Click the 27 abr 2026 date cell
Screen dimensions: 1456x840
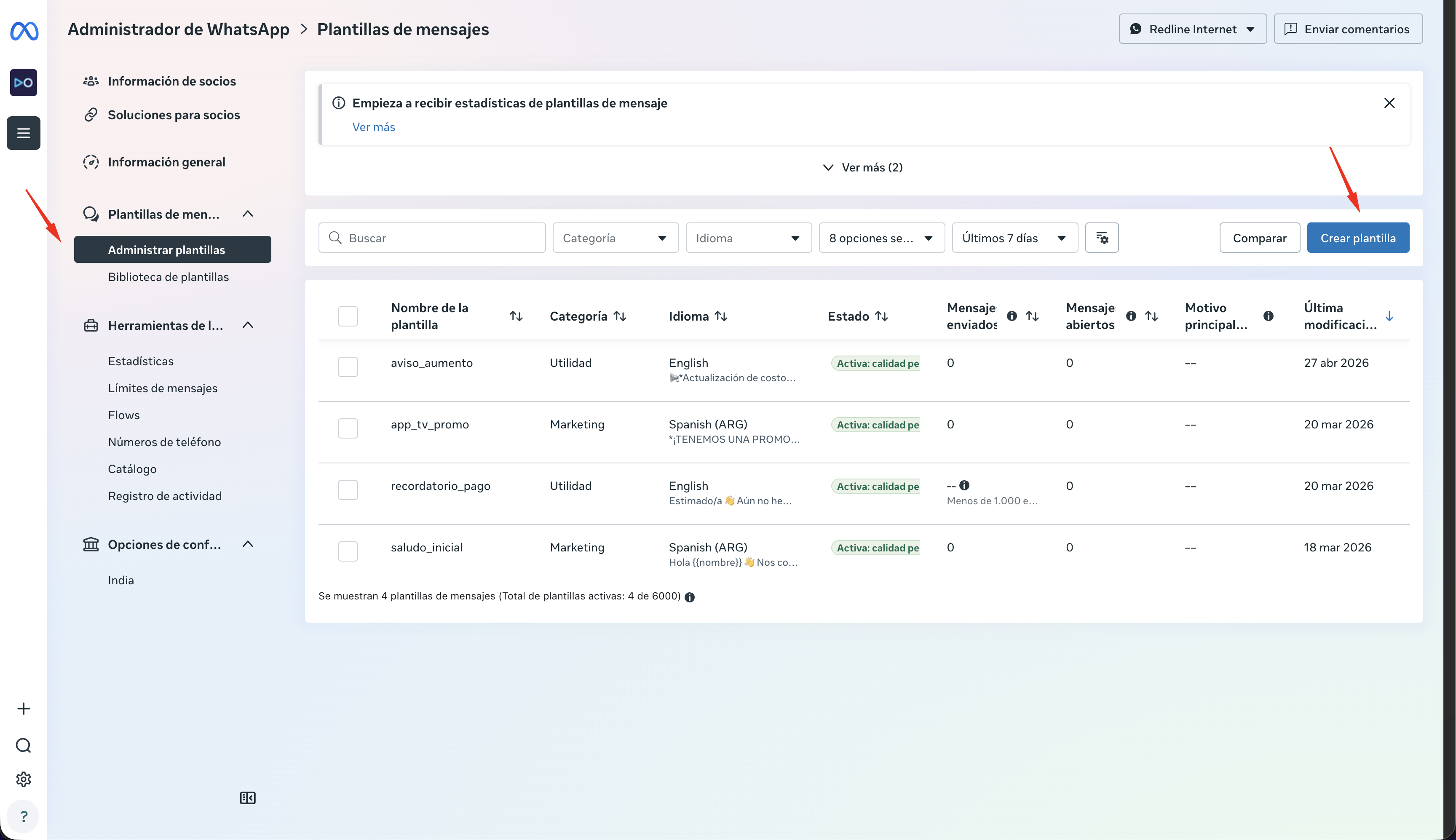pos(1336,363)
